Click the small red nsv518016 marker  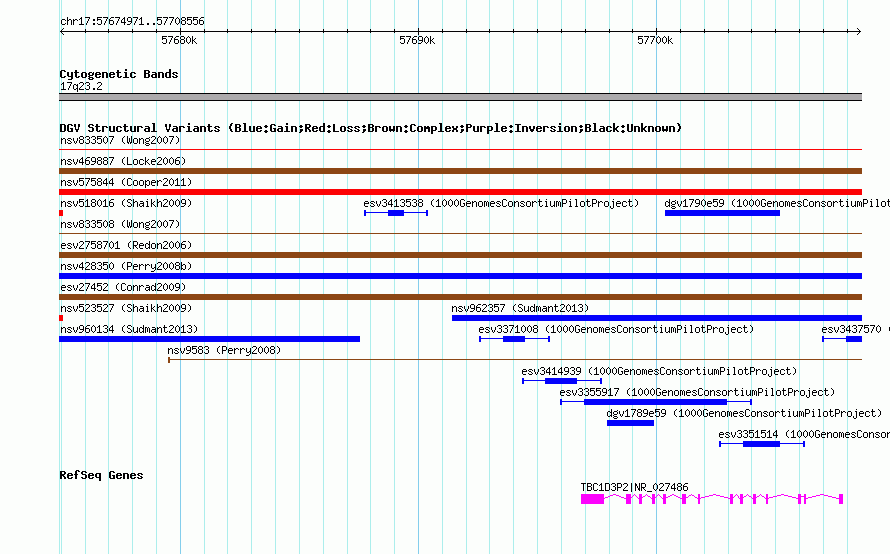tap(61, 213)
